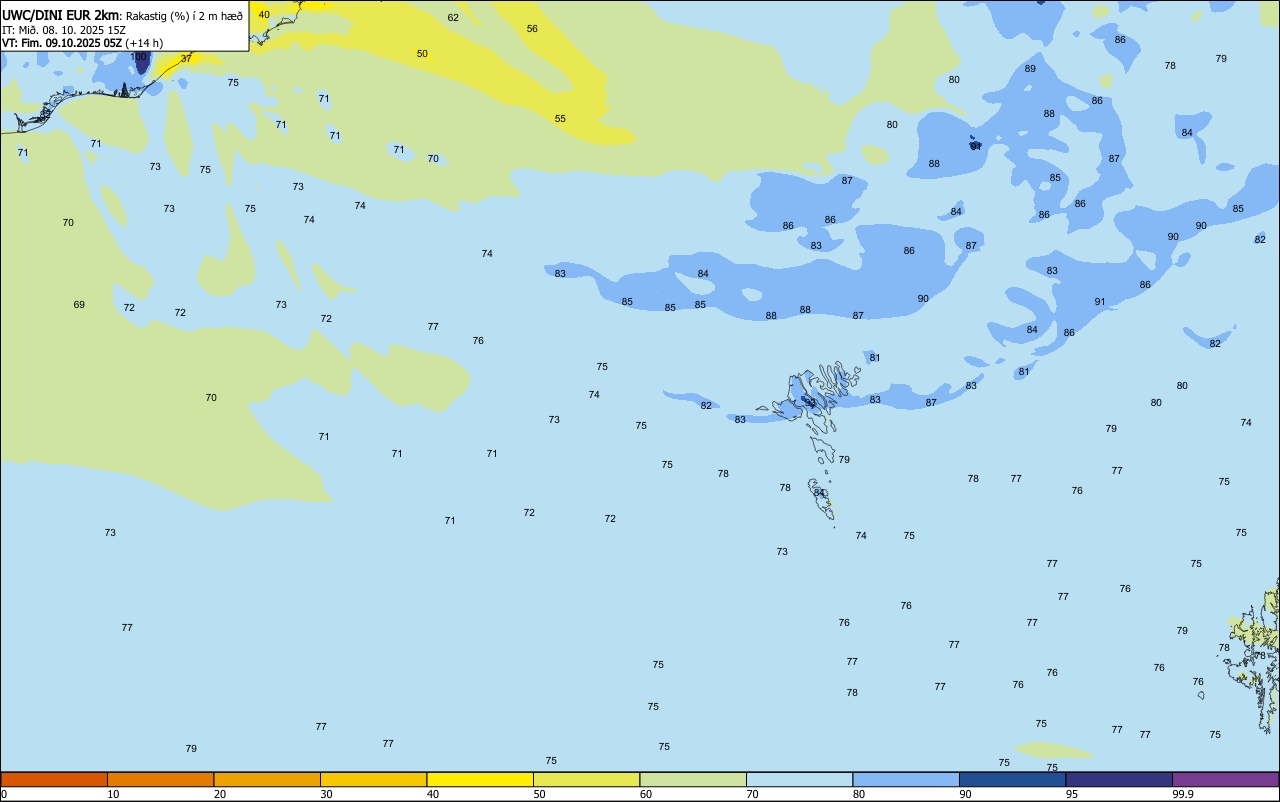Click the '20' tick label on color scale
Screen dimensions: 1280x802
[220, 794]
